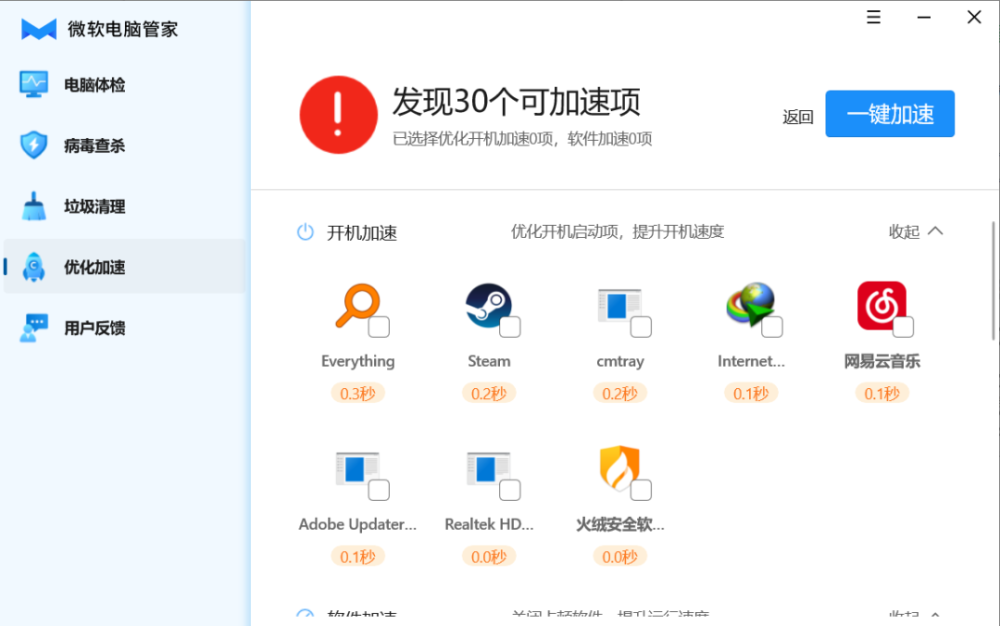
Task: Click the 用户反馈 chat icon
Action: click(x=33, y=328)
